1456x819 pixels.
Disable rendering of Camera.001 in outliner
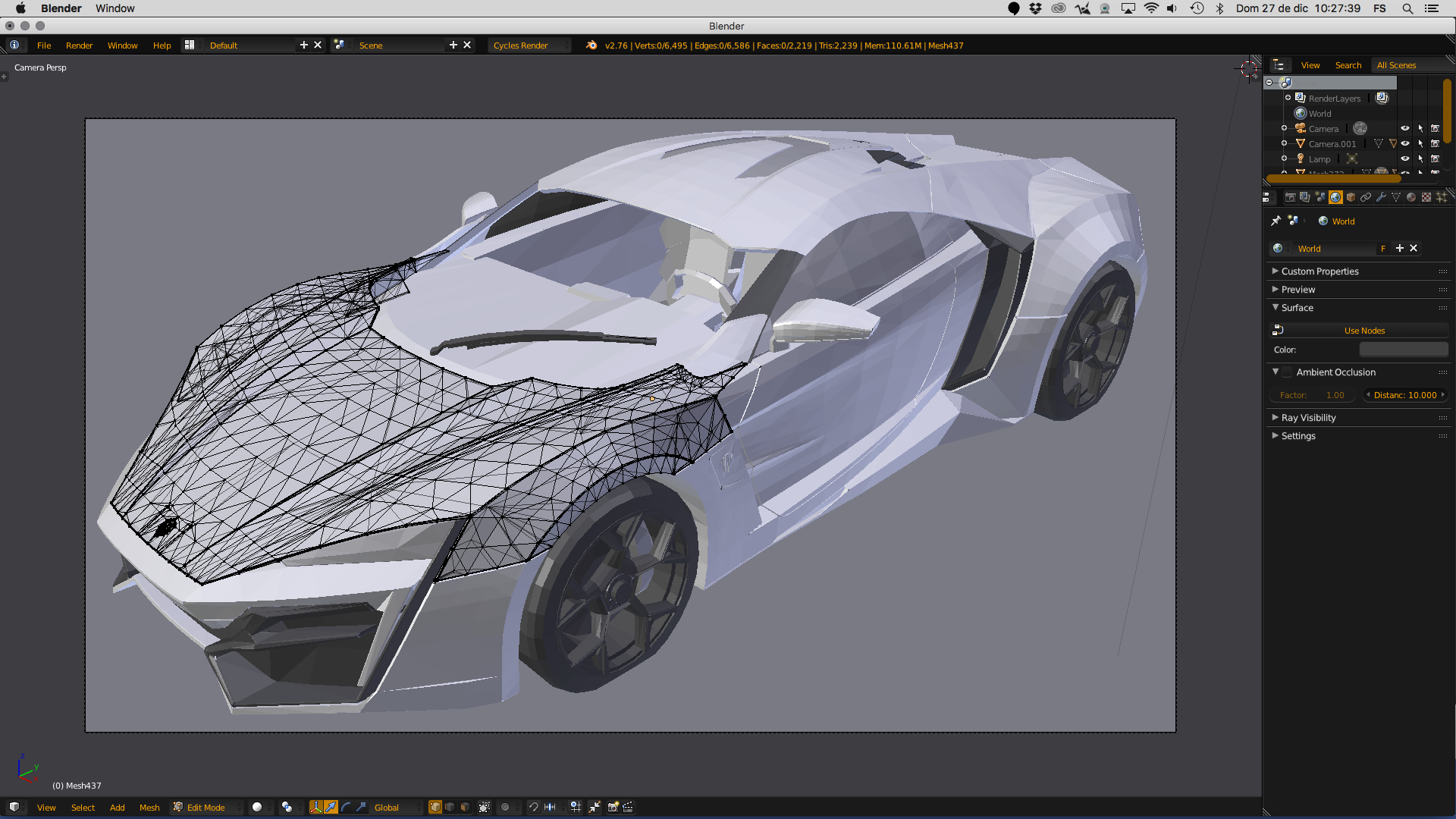tap(1435, 143)
